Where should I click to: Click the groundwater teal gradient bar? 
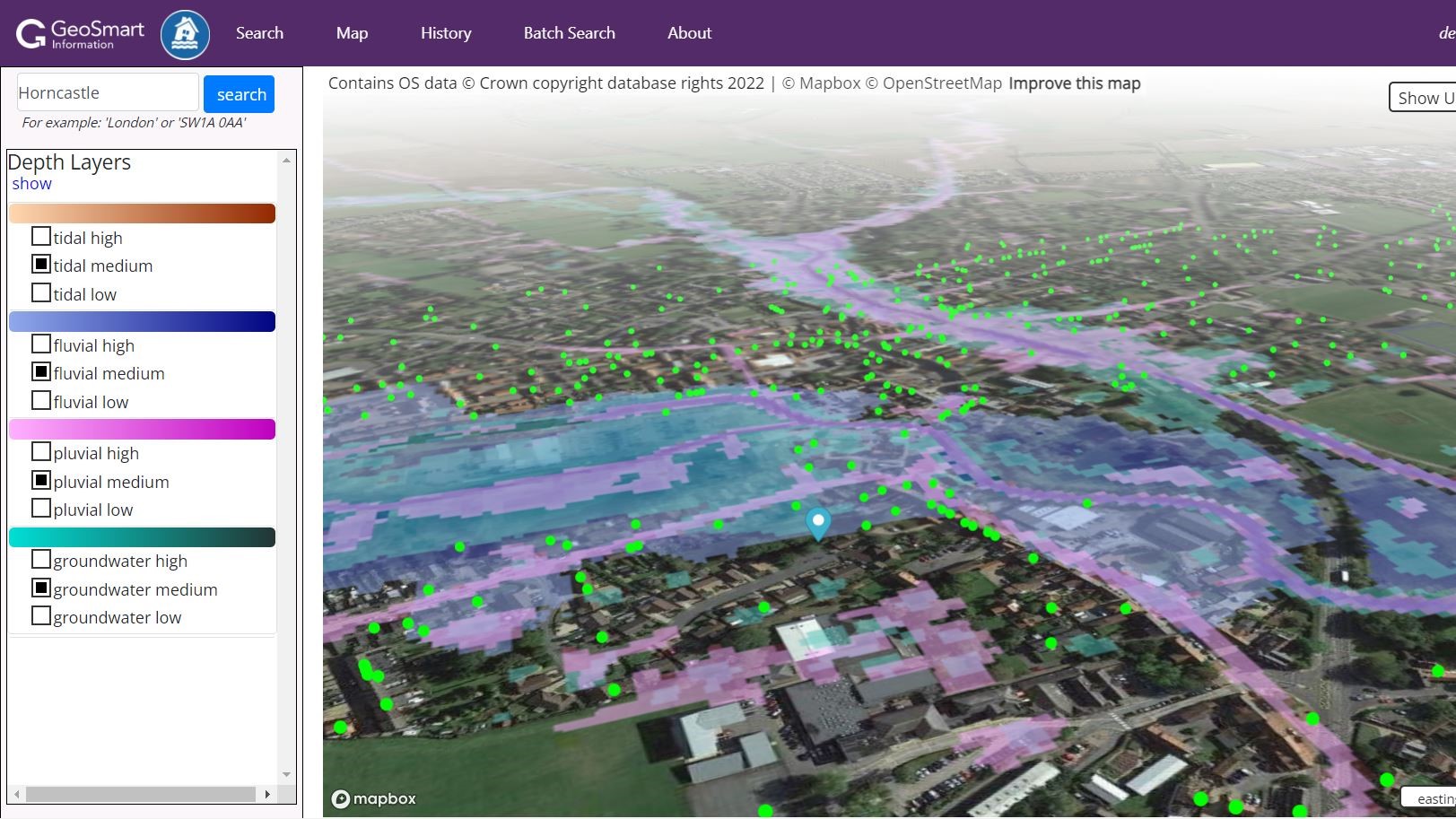(142, 536)
